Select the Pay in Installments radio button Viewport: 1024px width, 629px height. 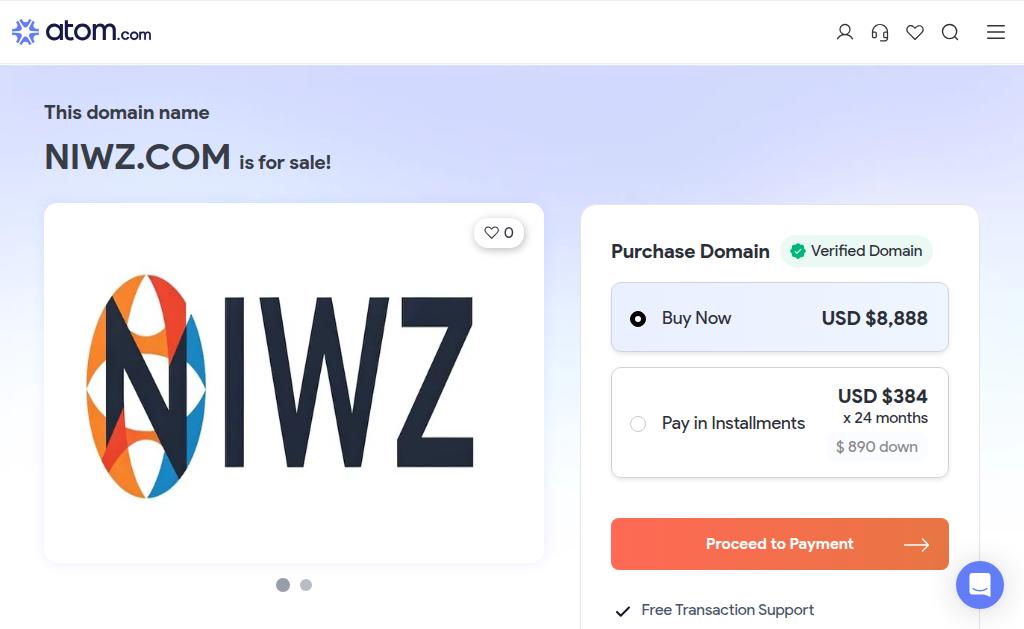tap(638, 424)
